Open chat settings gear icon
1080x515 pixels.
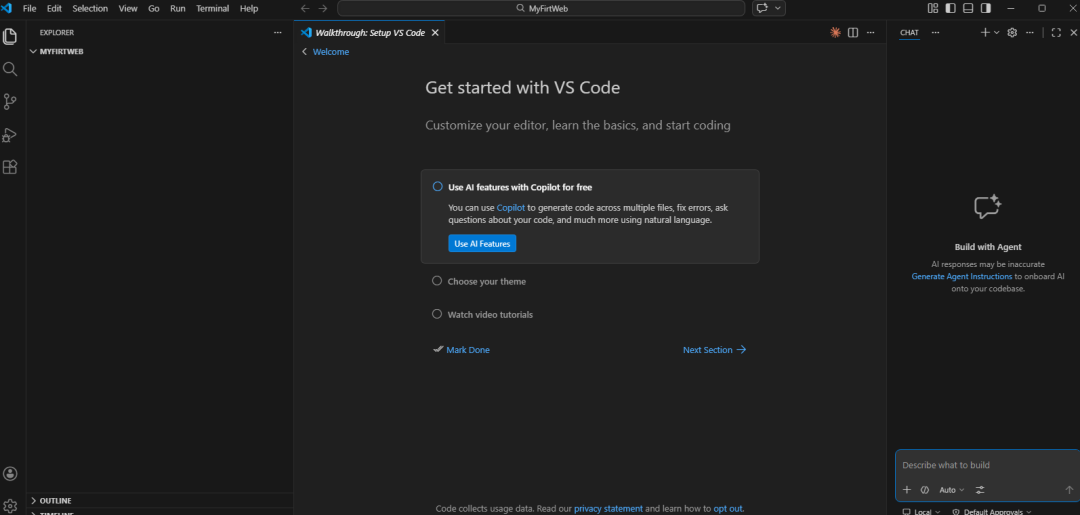[1012, 33]
